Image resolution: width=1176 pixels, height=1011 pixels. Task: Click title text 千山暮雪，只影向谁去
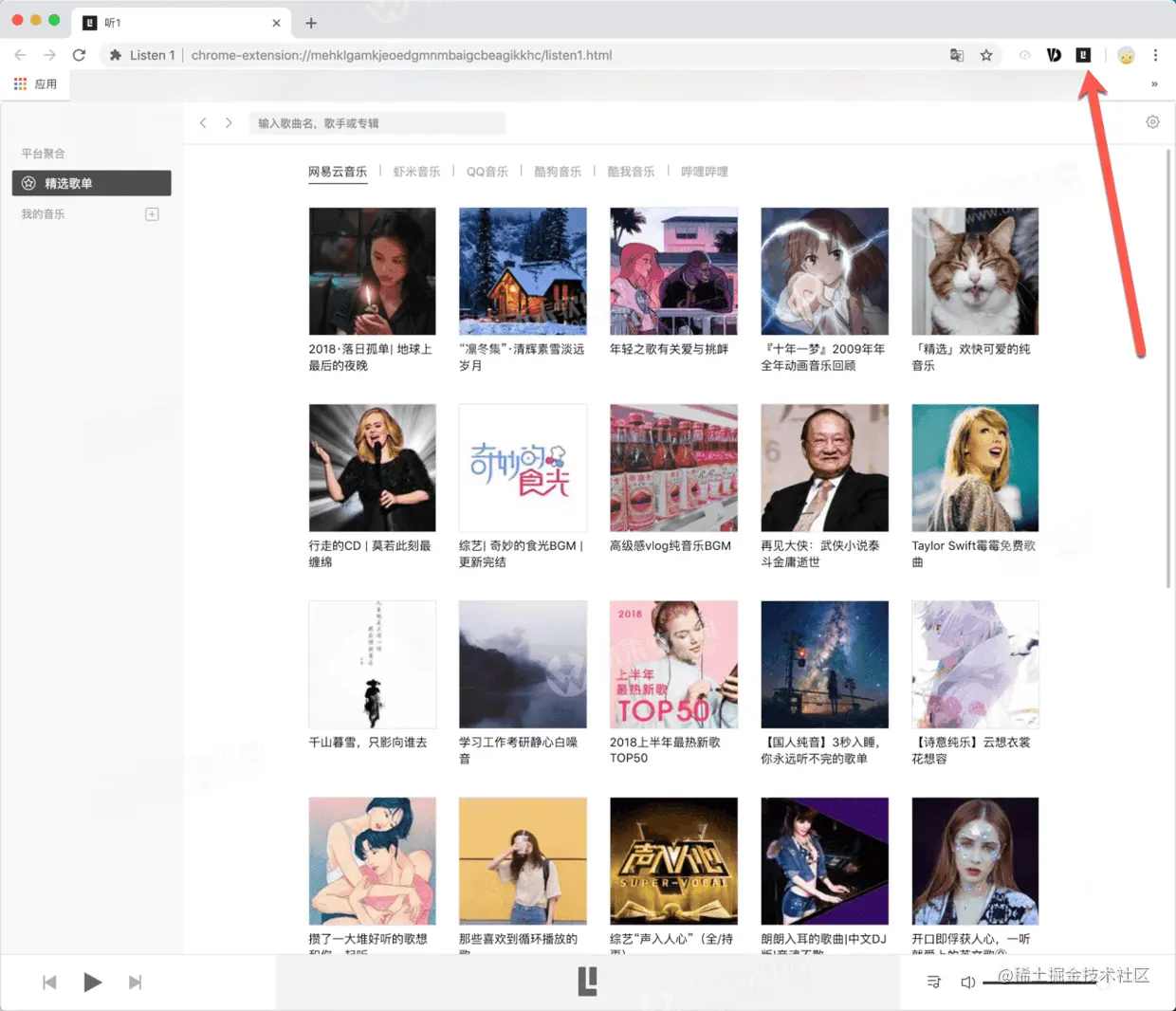click(x=368, y=743)
